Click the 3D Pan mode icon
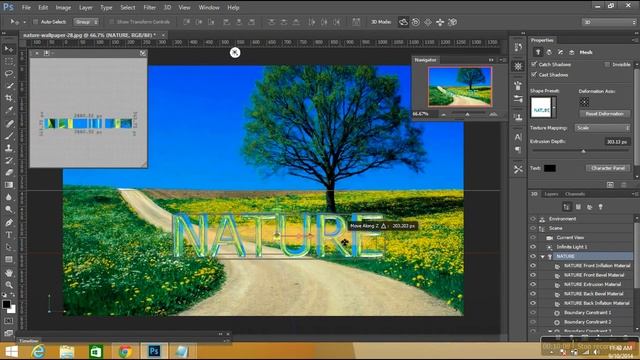This screenshot has height=360, width=640. tap(428, 22)
